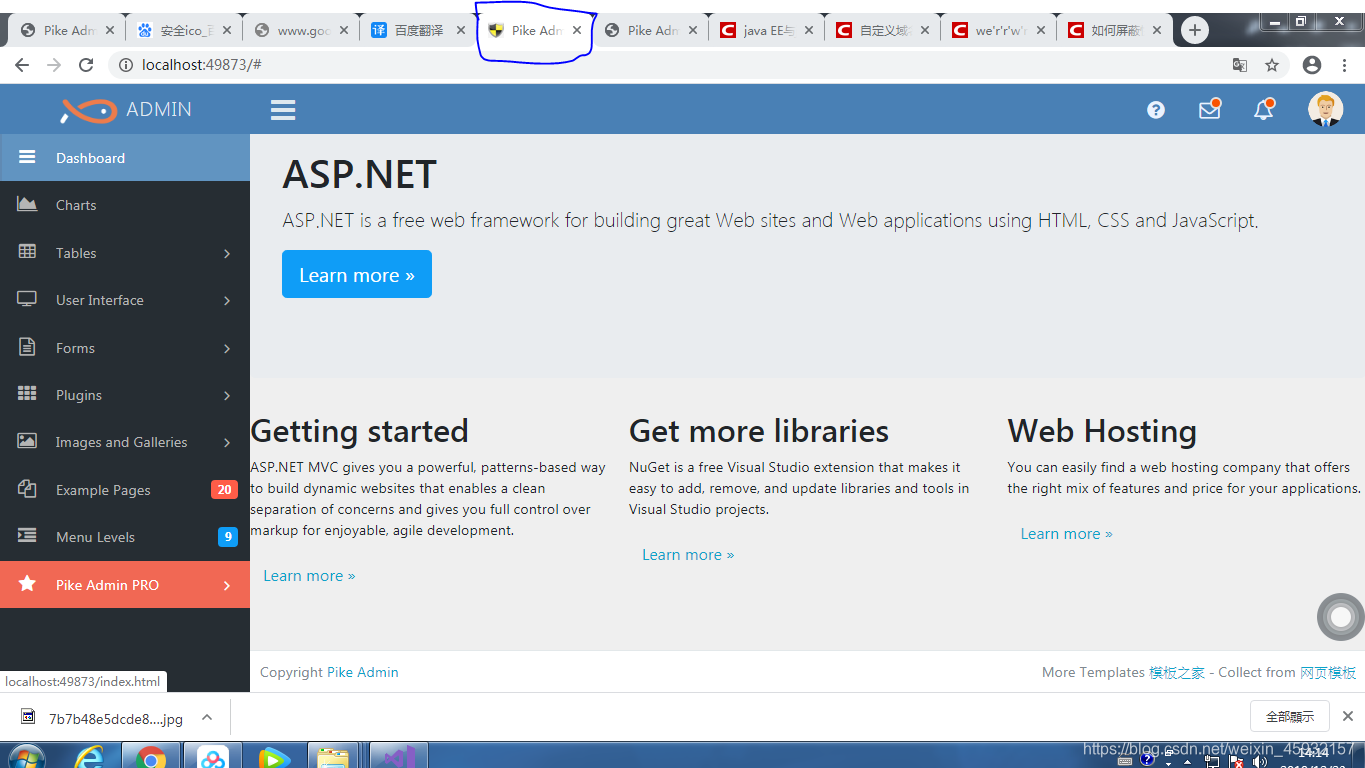This screenshot has width=1365, height=768.
Task: Click the Menu Levels indent icon
Action: pyautogui.click(x=27, y=536)
